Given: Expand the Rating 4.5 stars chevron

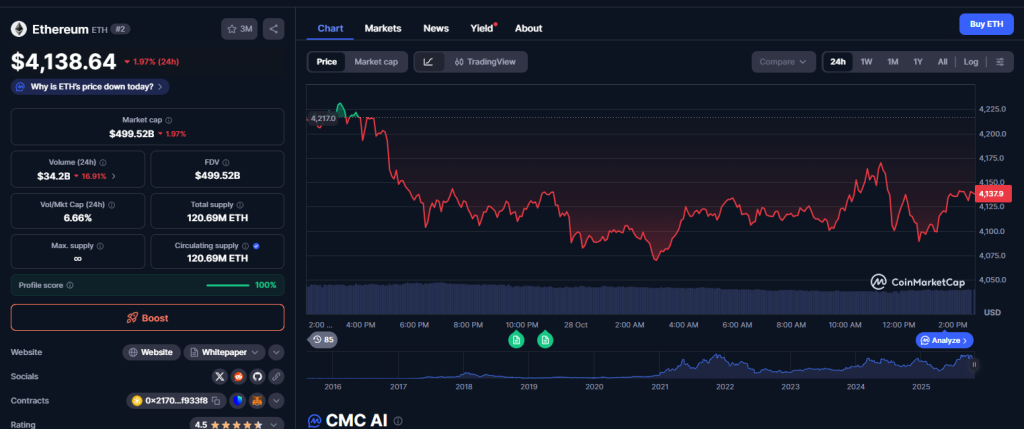Looking at the screenshot, I should click(276, 424).
